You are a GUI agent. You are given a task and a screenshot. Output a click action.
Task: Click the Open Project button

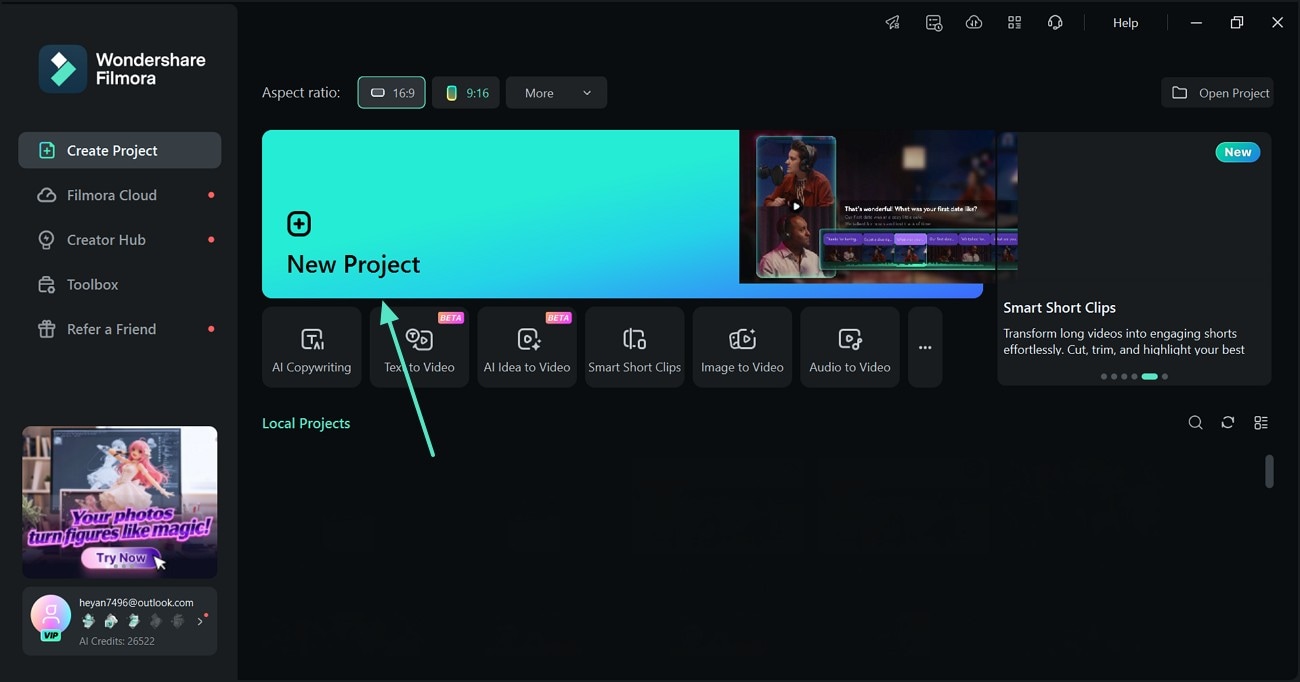tap(1217, 92)
